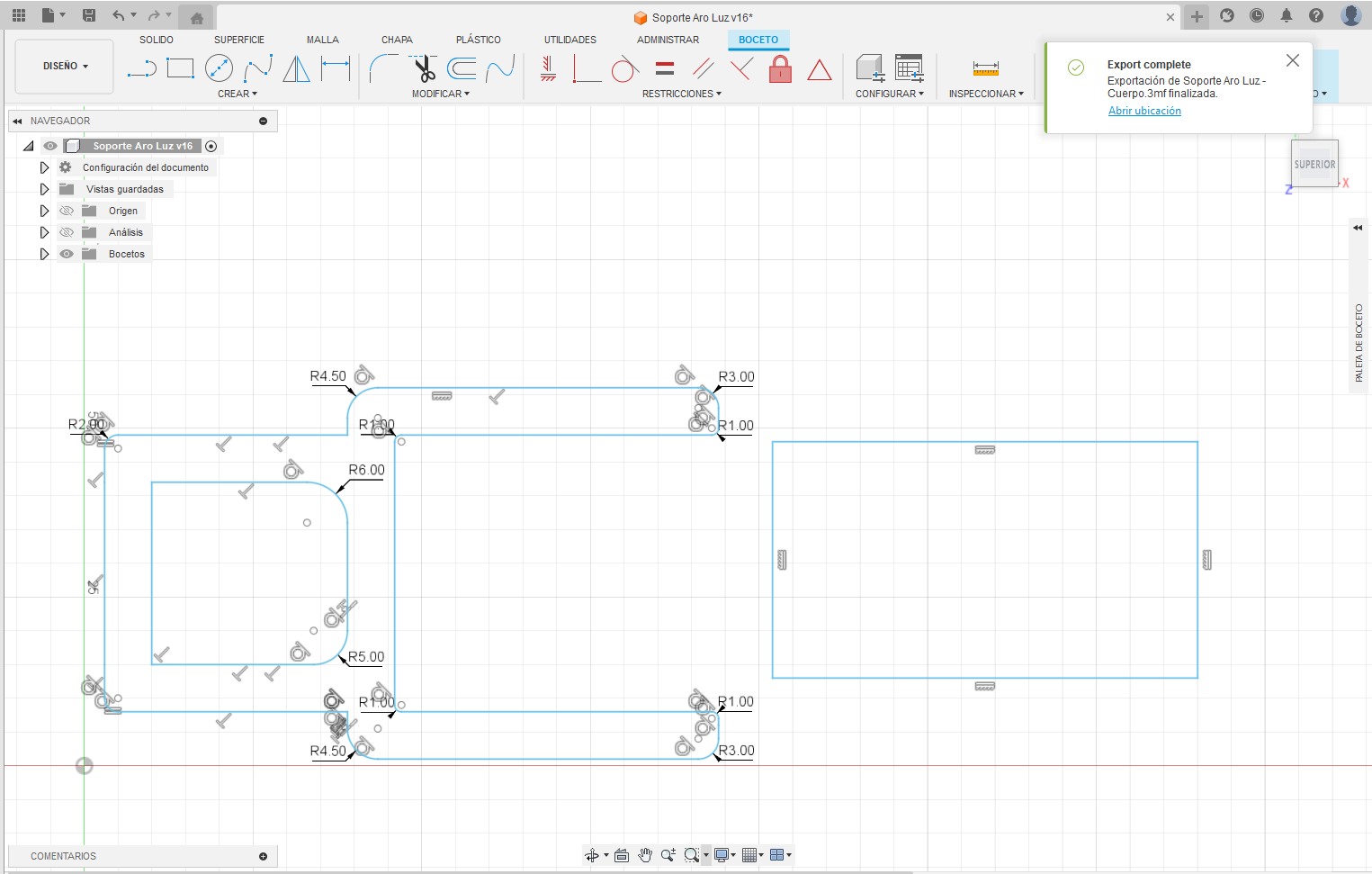The image size is (1372, 874).
Task: Select the Spline creation tool
Action: 258,68
